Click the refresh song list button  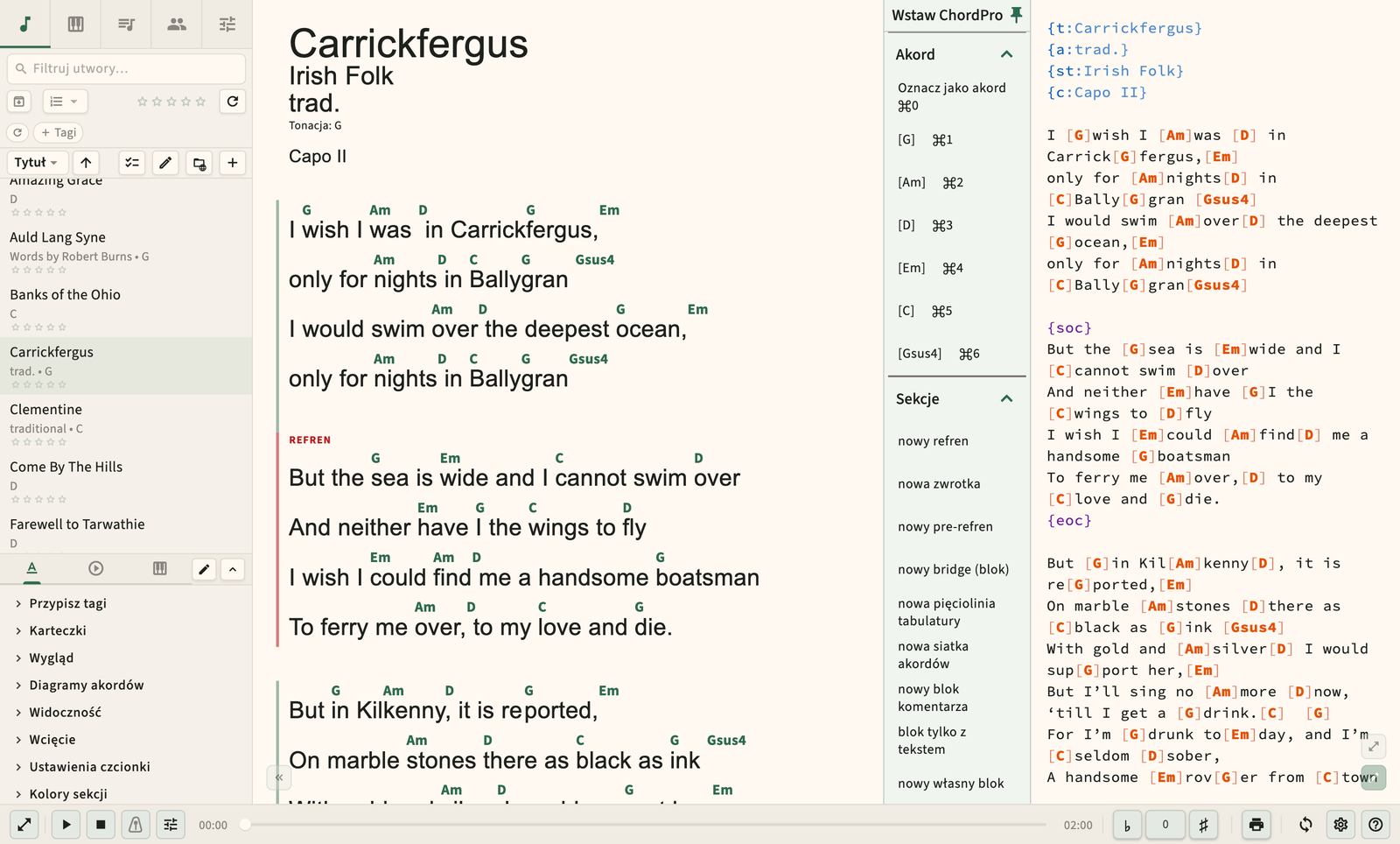(233, 102)
